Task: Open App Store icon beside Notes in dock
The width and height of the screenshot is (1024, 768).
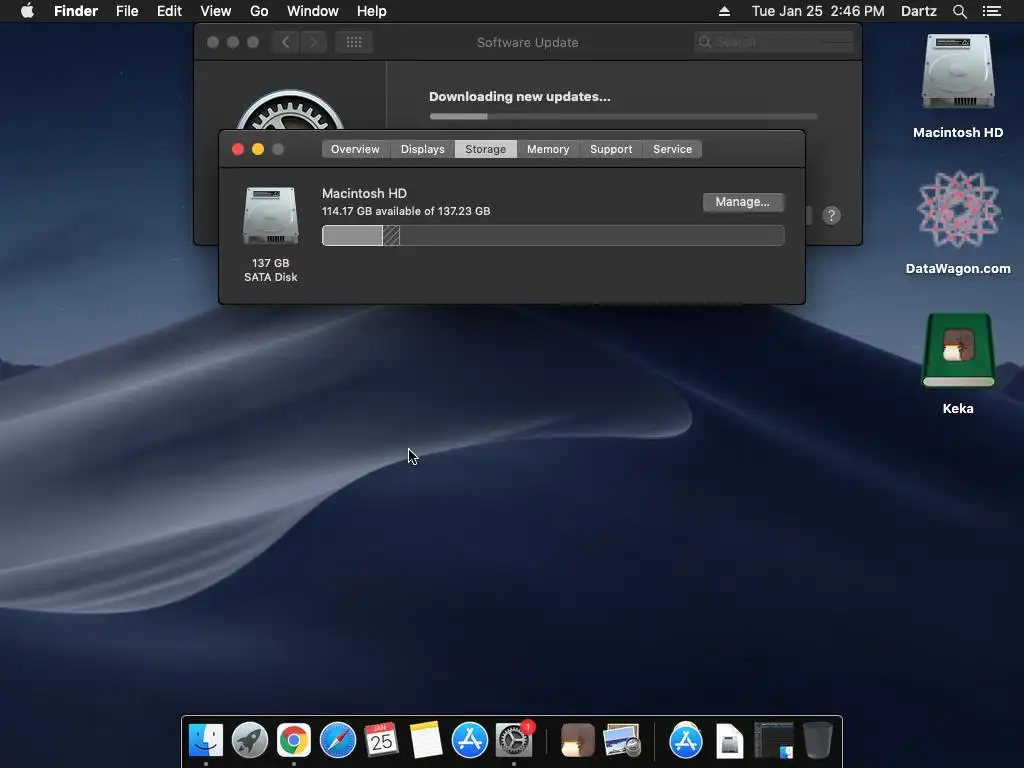Action: [470, 741]
